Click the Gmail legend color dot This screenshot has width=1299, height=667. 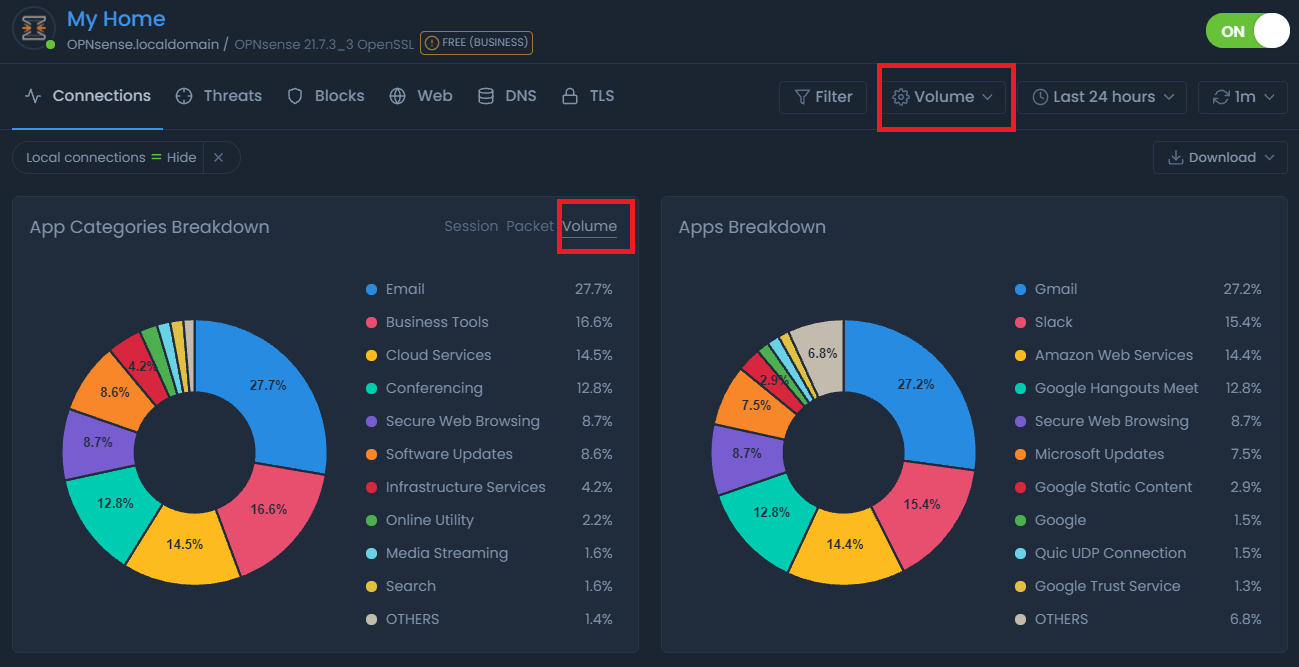(1020, 289)
